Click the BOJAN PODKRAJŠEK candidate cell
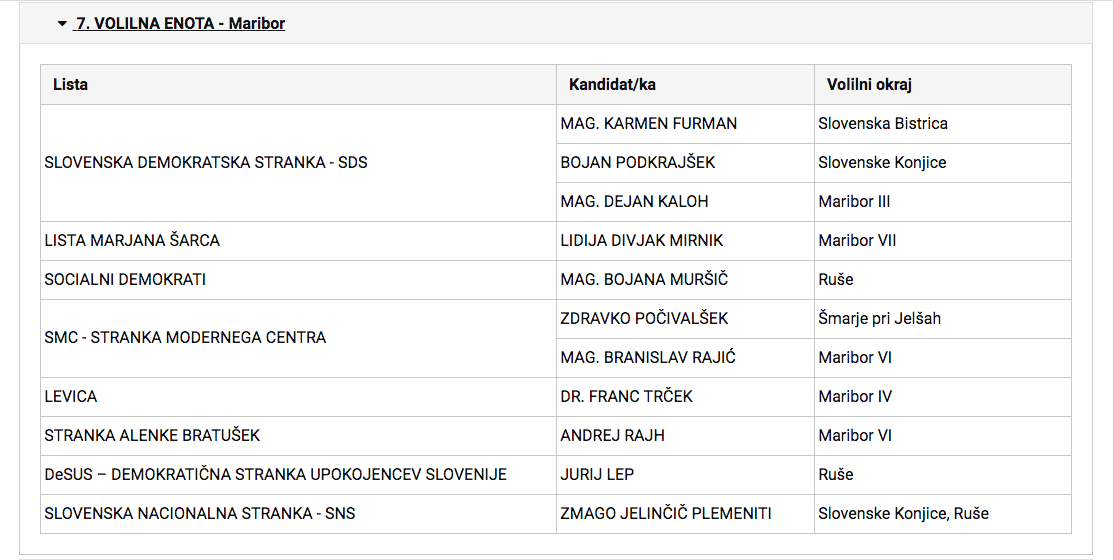Screen dimensions: 1114x560 click(x=638, y=163)
